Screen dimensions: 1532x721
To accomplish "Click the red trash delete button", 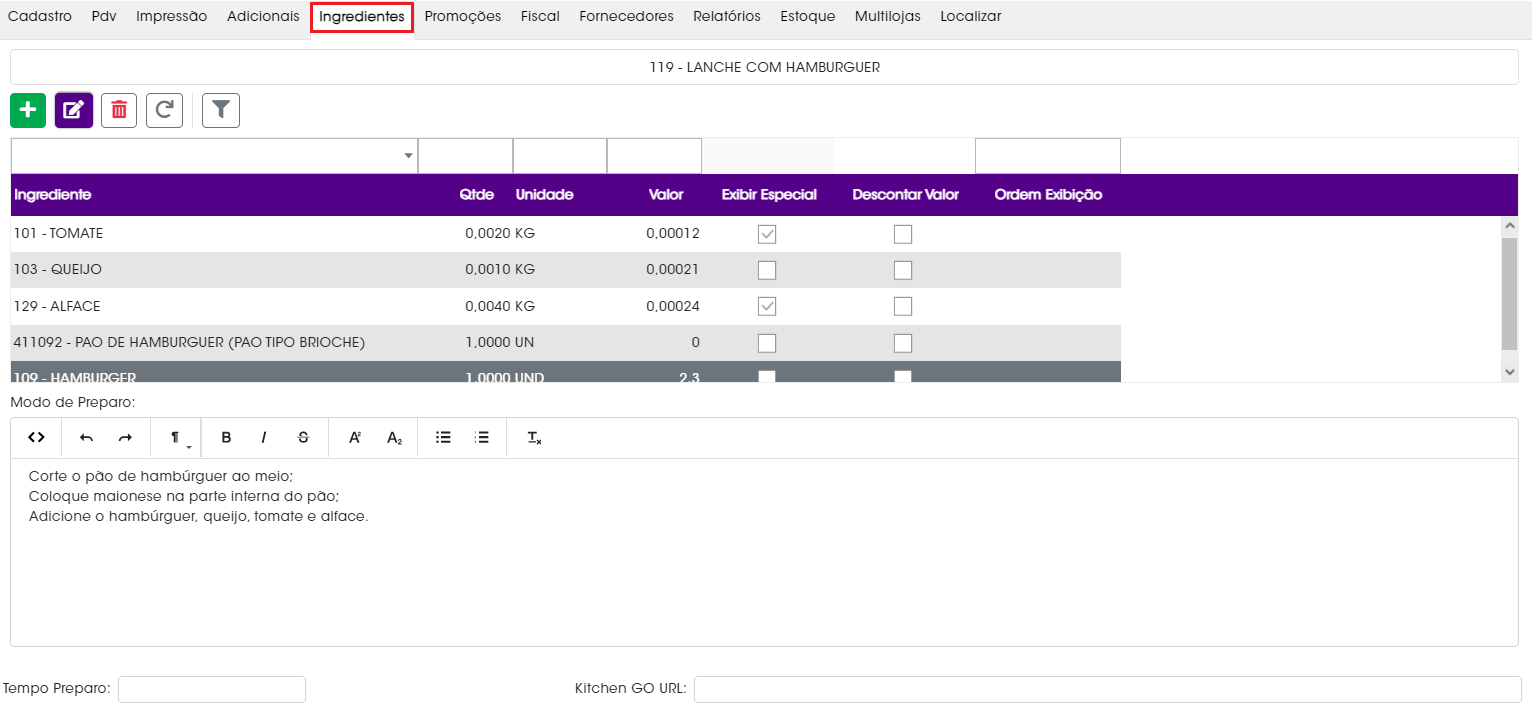I will (x=119, y=110).
